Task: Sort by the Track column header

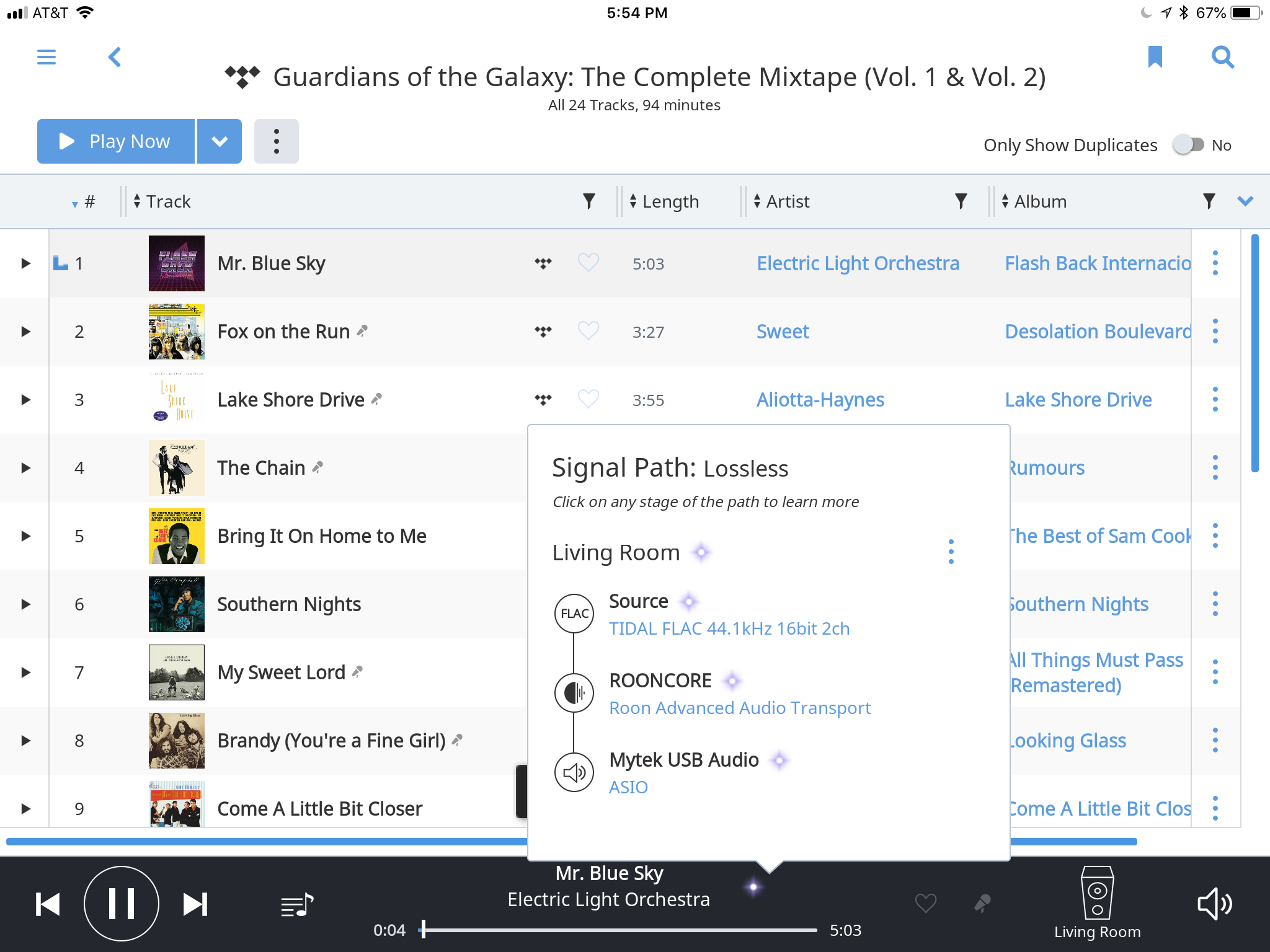Action: [x=162, y=201]
